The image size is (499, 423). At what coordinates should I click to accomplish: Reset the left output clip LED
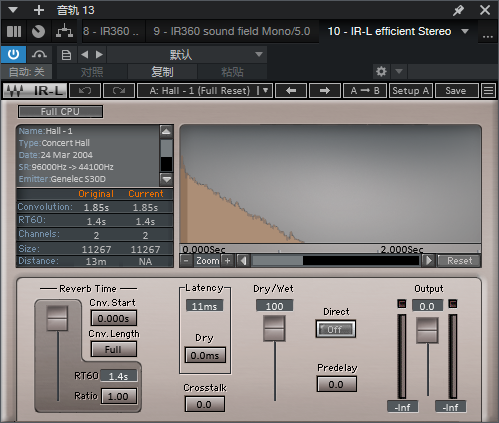click(402, 304)
